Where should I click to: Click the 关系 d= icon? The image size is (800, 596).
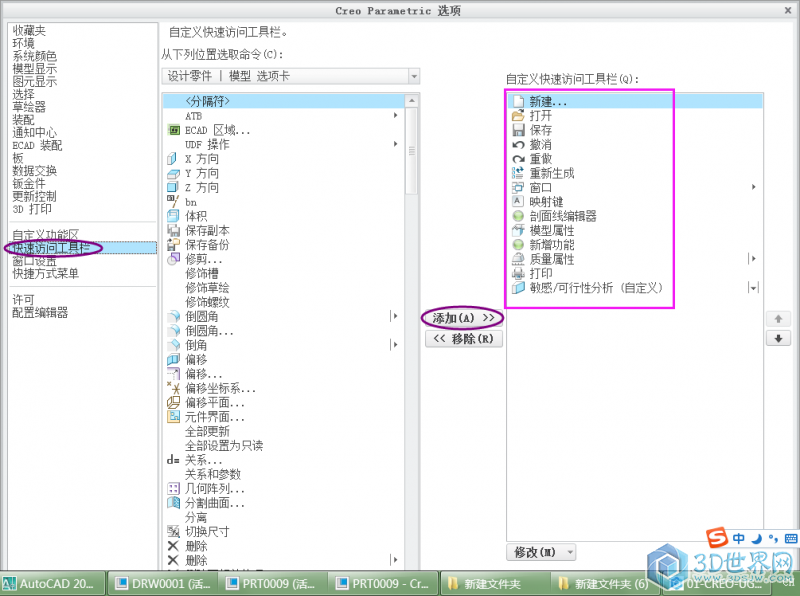(173, 460)
